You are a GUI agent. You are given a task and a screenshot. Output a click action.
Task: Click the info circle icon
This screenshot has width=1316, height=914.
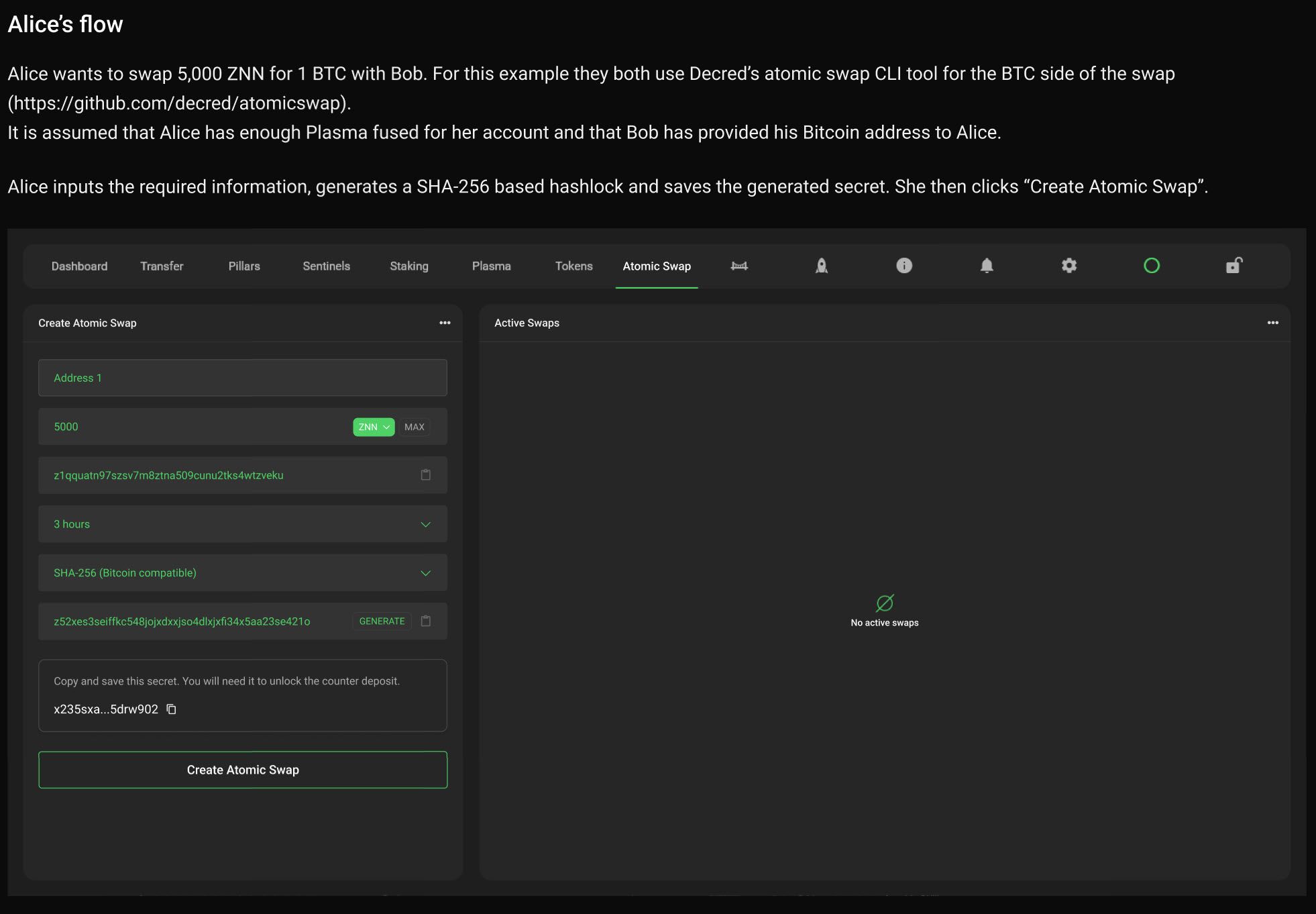point(904,266)
